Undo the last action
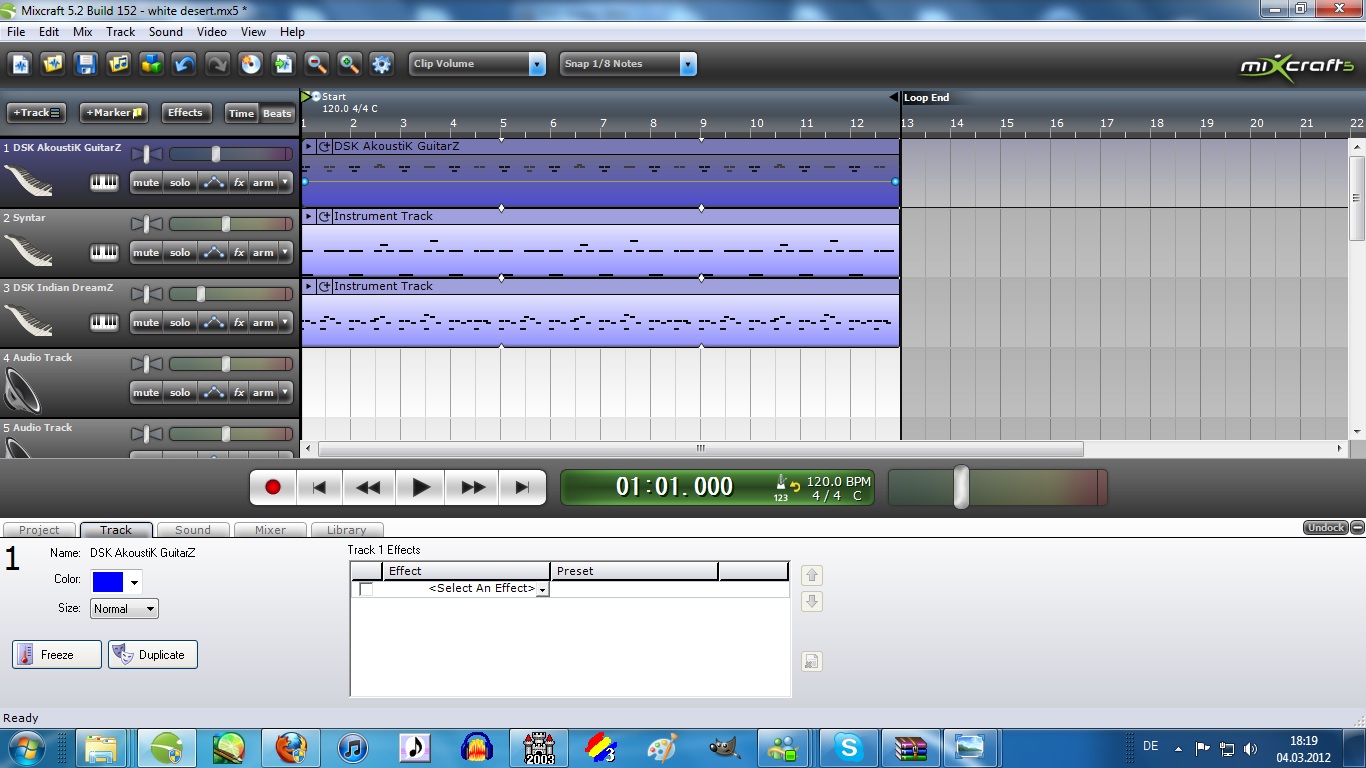Viewport: 1366px width, 768px height. point(185,64)
